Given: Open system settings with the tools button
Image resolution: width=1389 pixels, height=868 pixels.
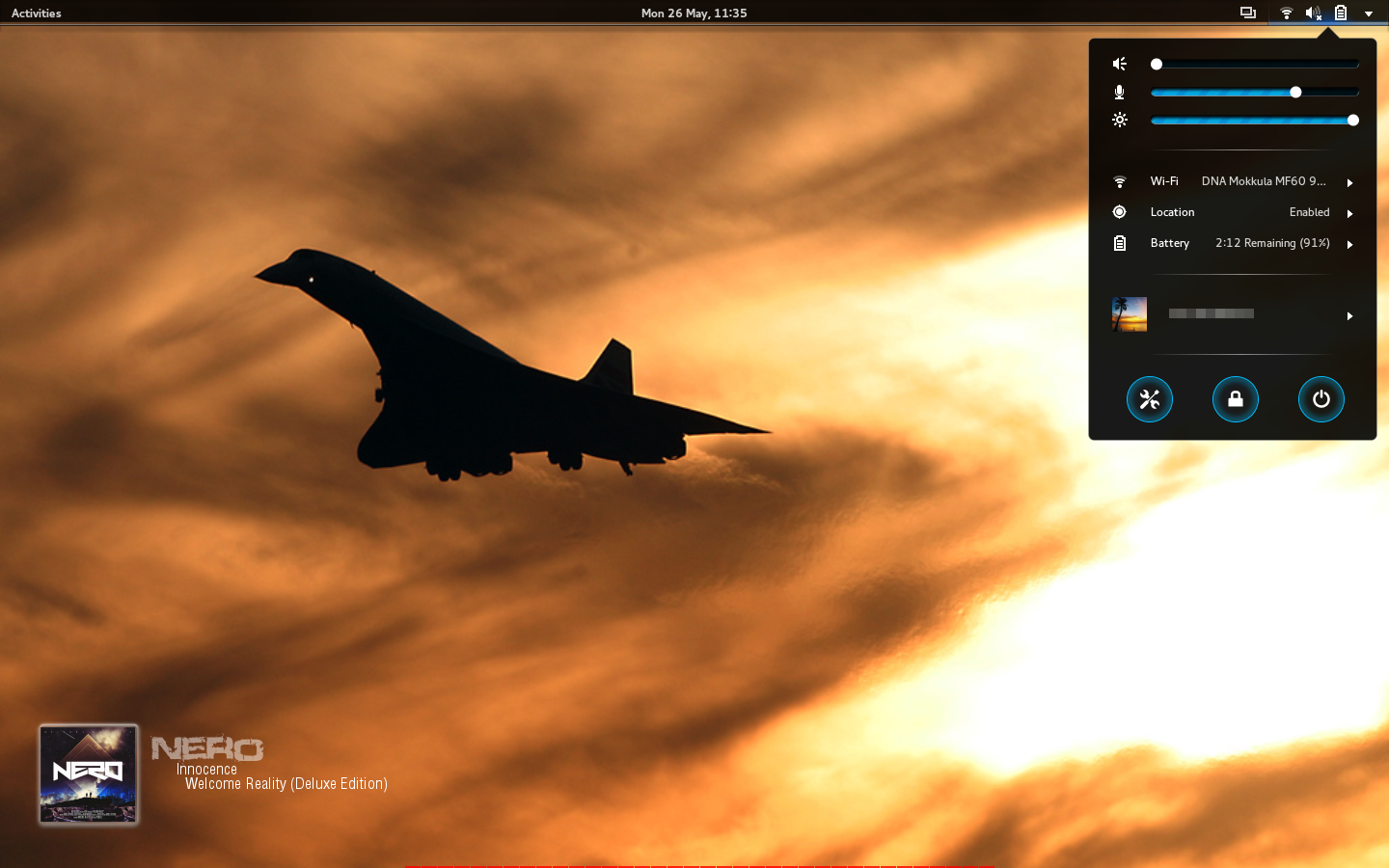Looking at the screenshot, I should coord(1150,399).
